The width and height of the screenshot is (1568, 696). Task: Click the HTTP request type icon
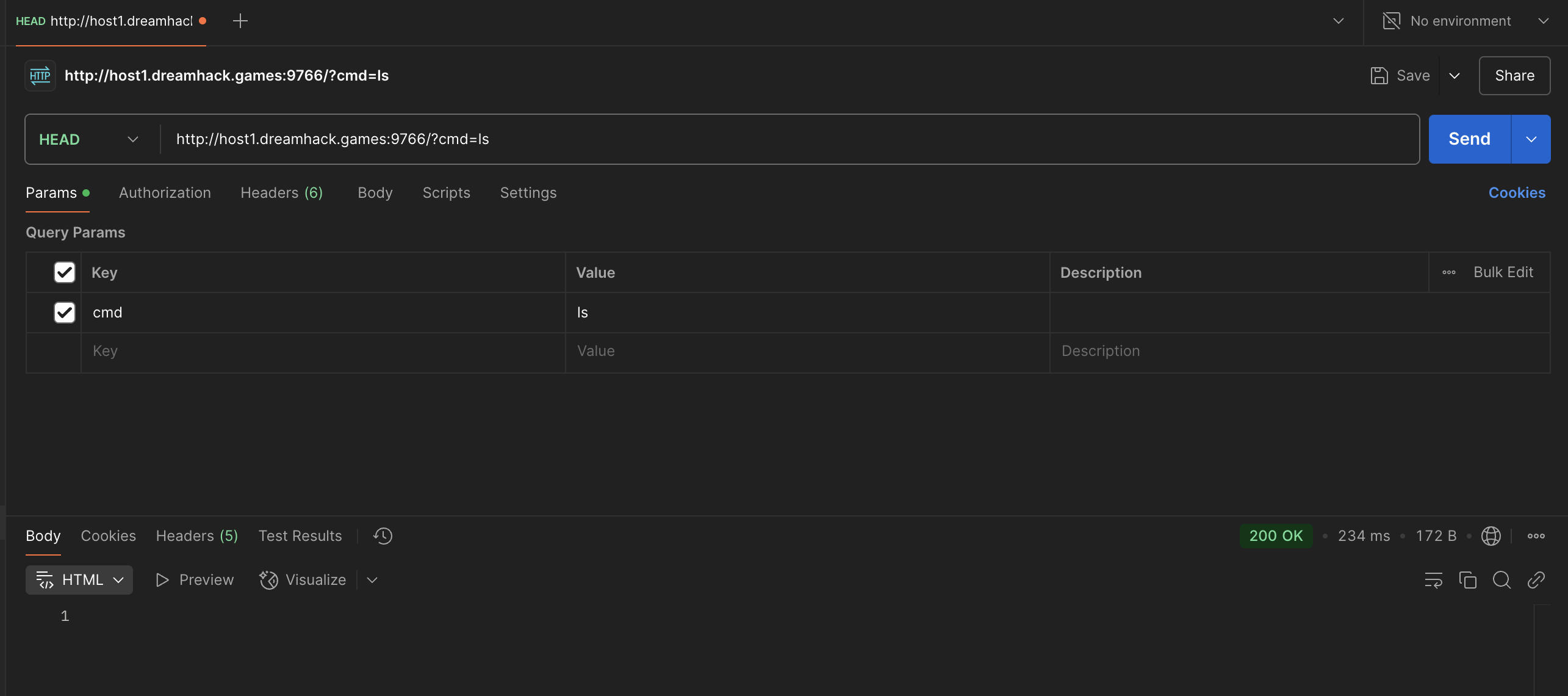tap(40, 75)
